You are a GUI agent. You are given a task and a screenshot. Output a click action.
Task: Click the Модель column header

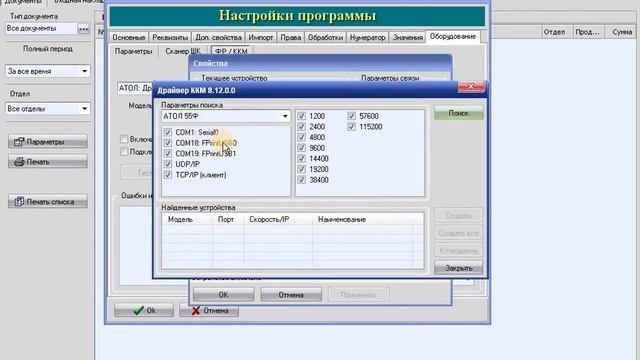[x=187, y=220]
